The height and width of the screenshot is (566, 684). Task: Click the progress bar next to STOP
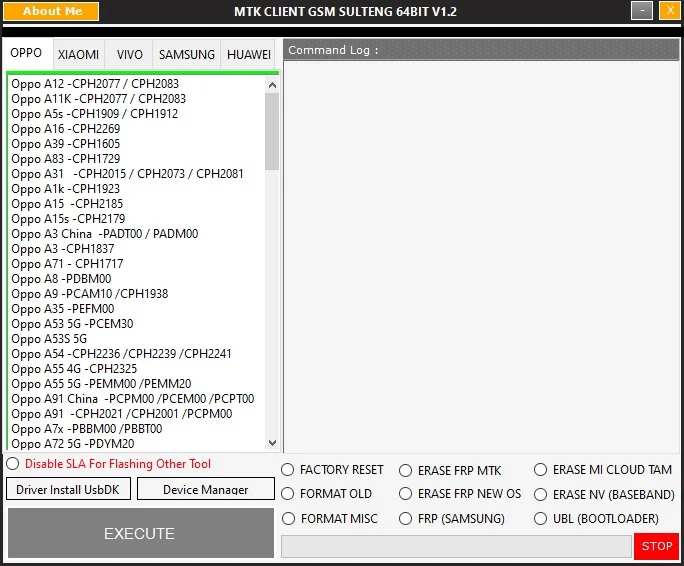[456, 546]
